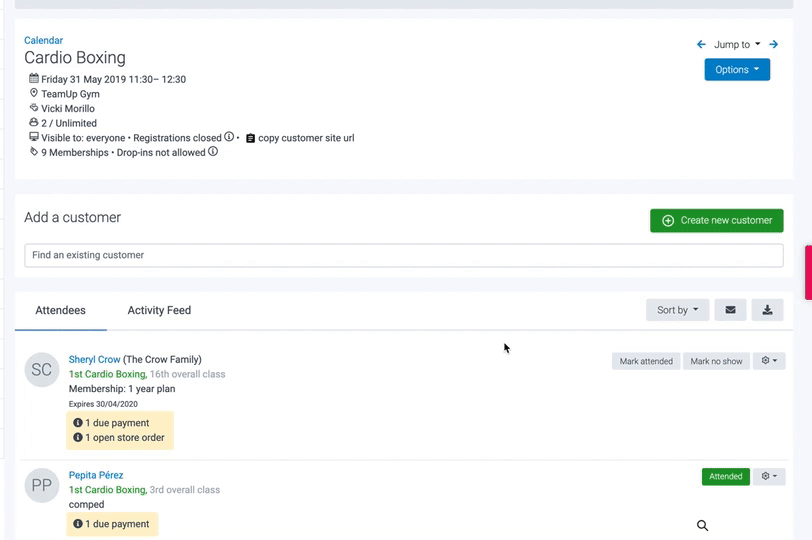Click the Create new customer button
The height and width of the screenshot is (540, 812).
pyautogui.click(x=716, y=220)
